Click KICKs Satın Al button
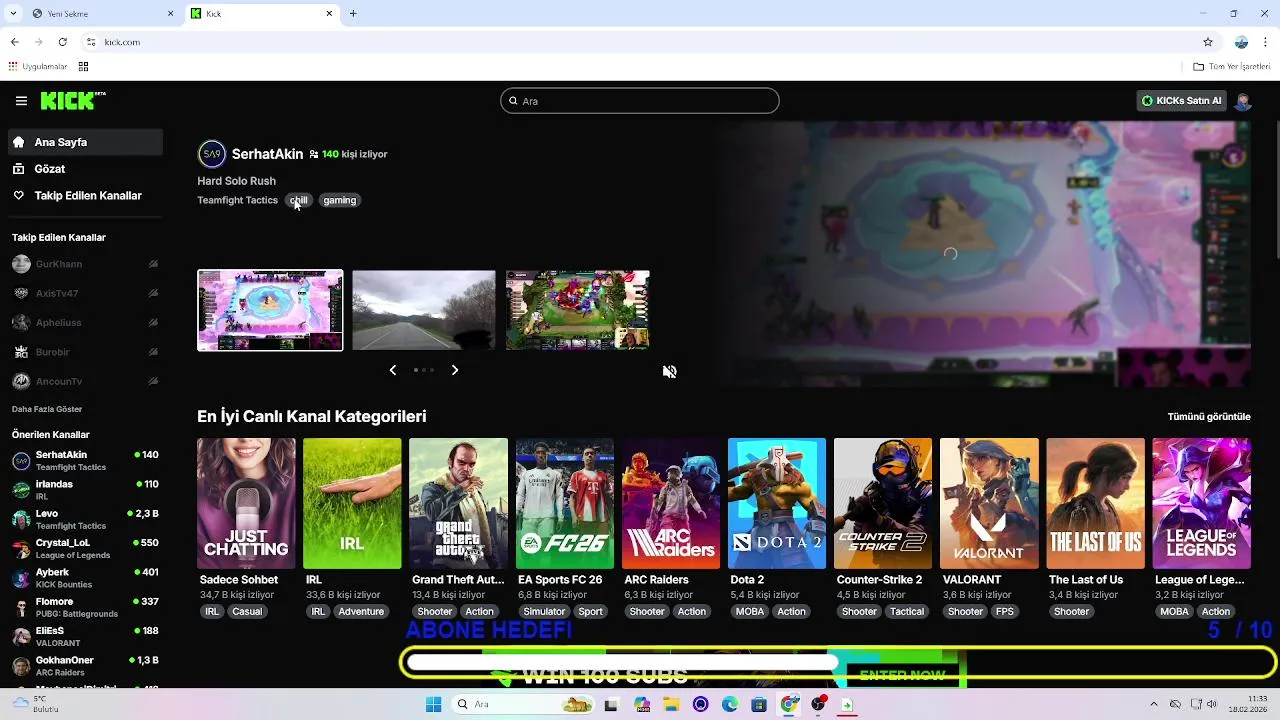 [x=1181, y=101]
